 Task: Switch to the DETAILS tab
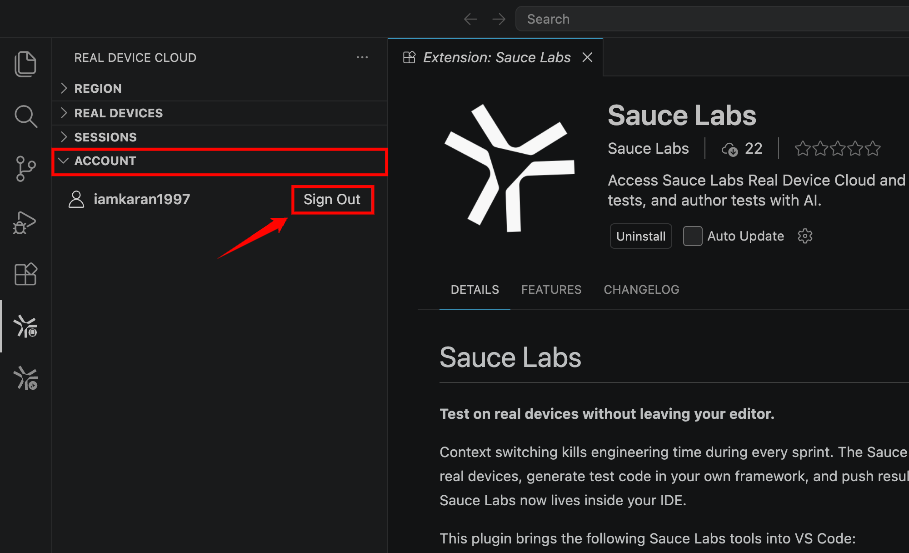pyautogui.click(x=475, y=290)
